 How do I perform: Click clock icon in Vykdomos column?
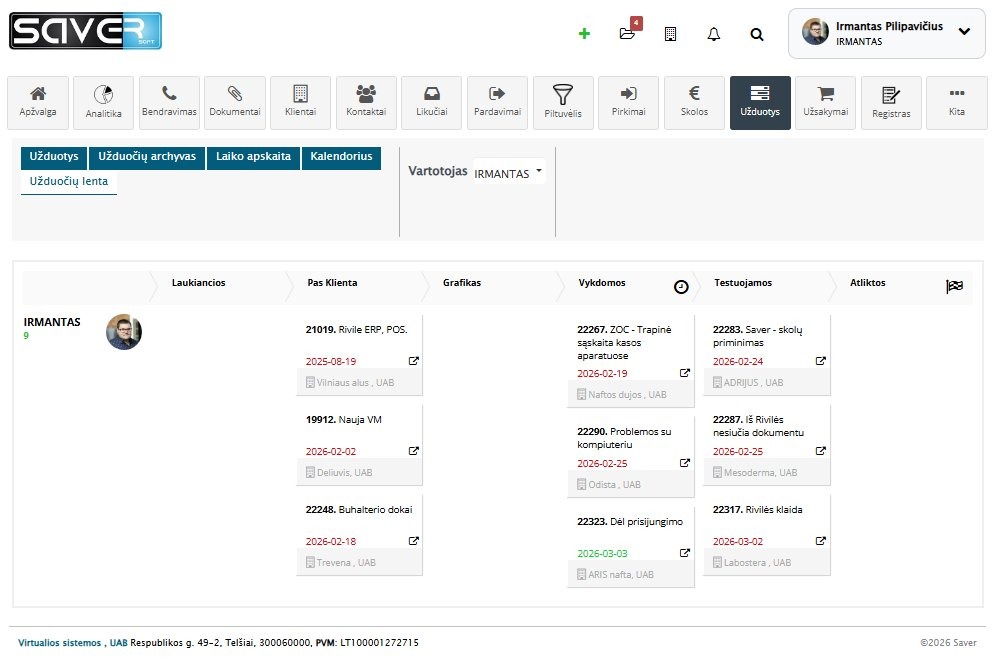click(681, 287)
